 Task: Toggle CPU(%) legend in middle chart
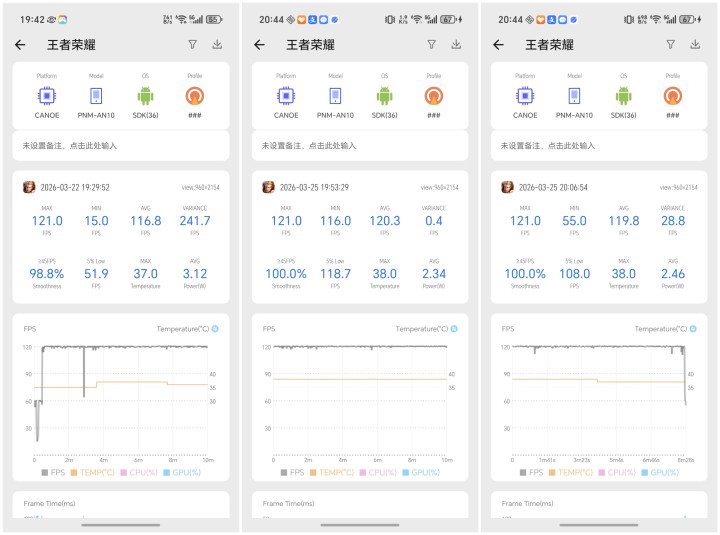click(x=378, y=473)
